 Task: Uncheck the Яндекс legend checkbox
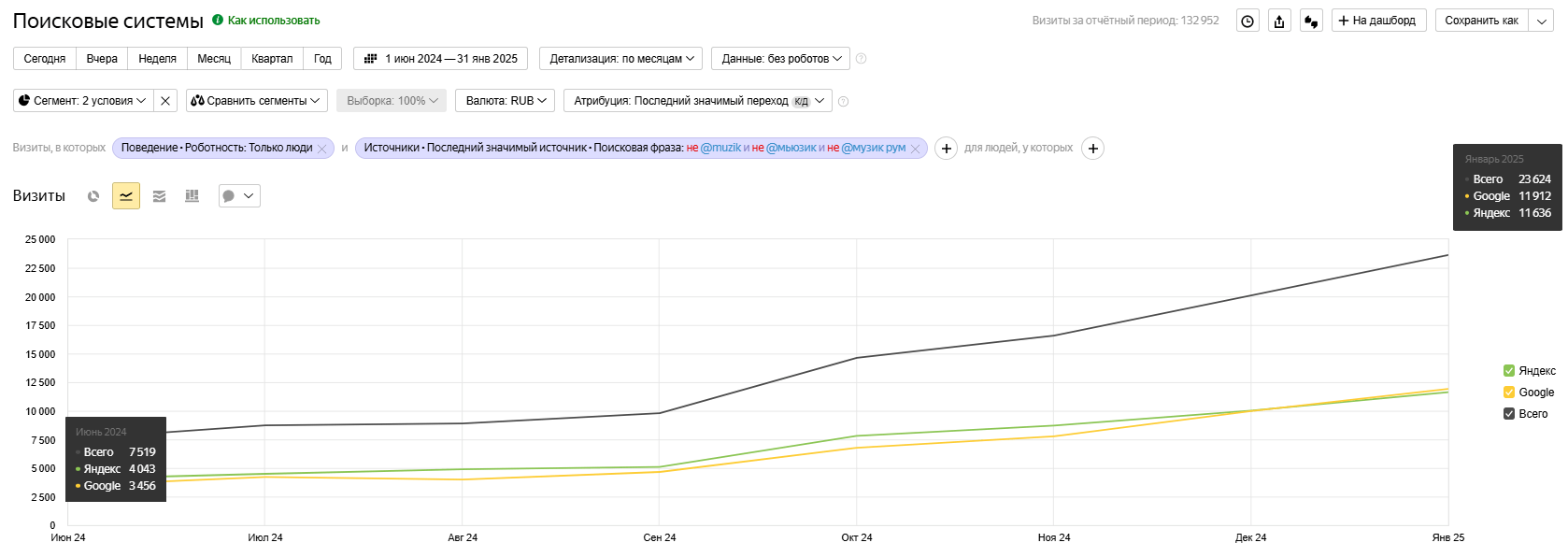pyautogui.click(x=1508, y=371)
